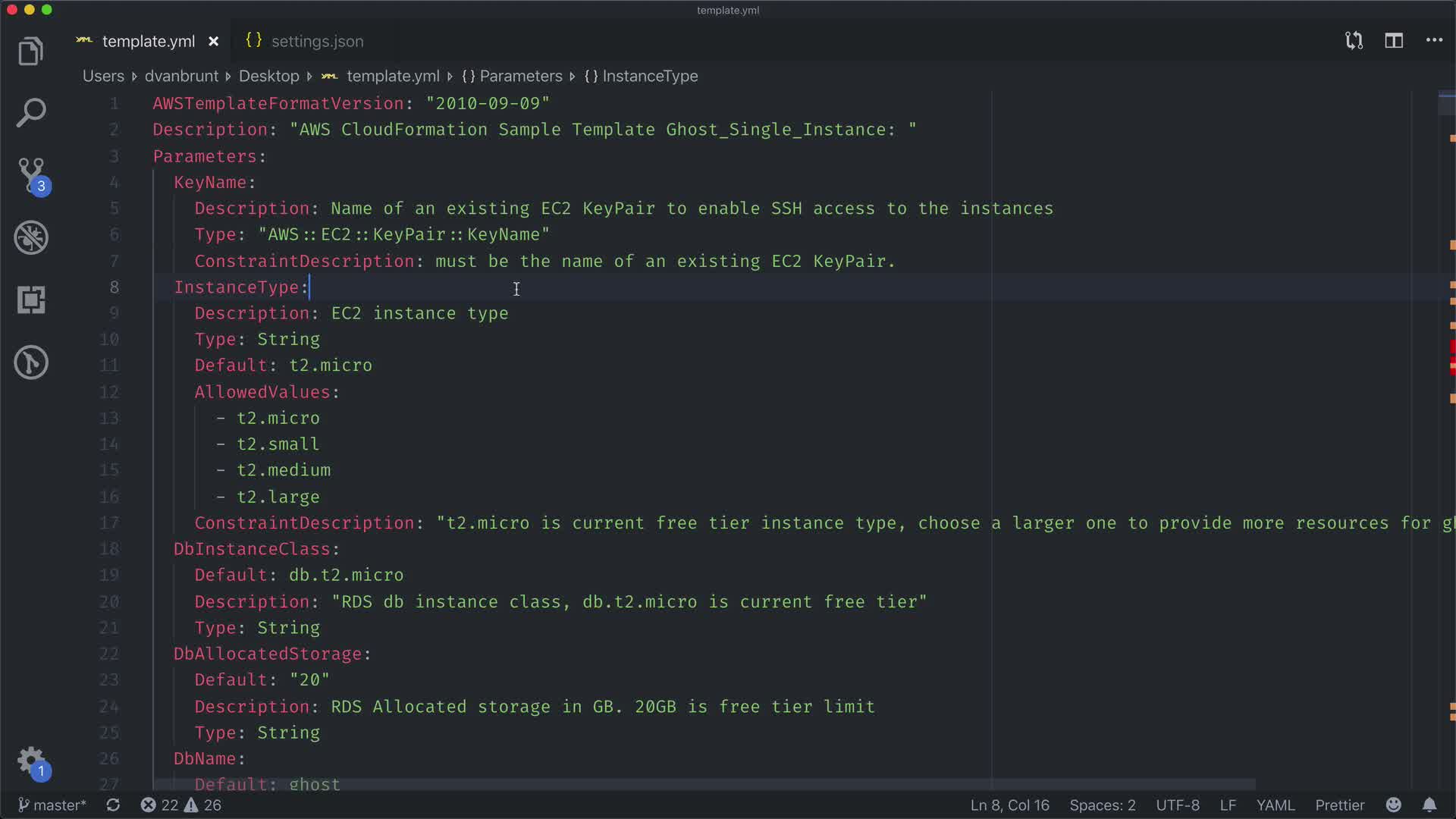Click the horizontal scrollbar of the editor

point(704,784)
